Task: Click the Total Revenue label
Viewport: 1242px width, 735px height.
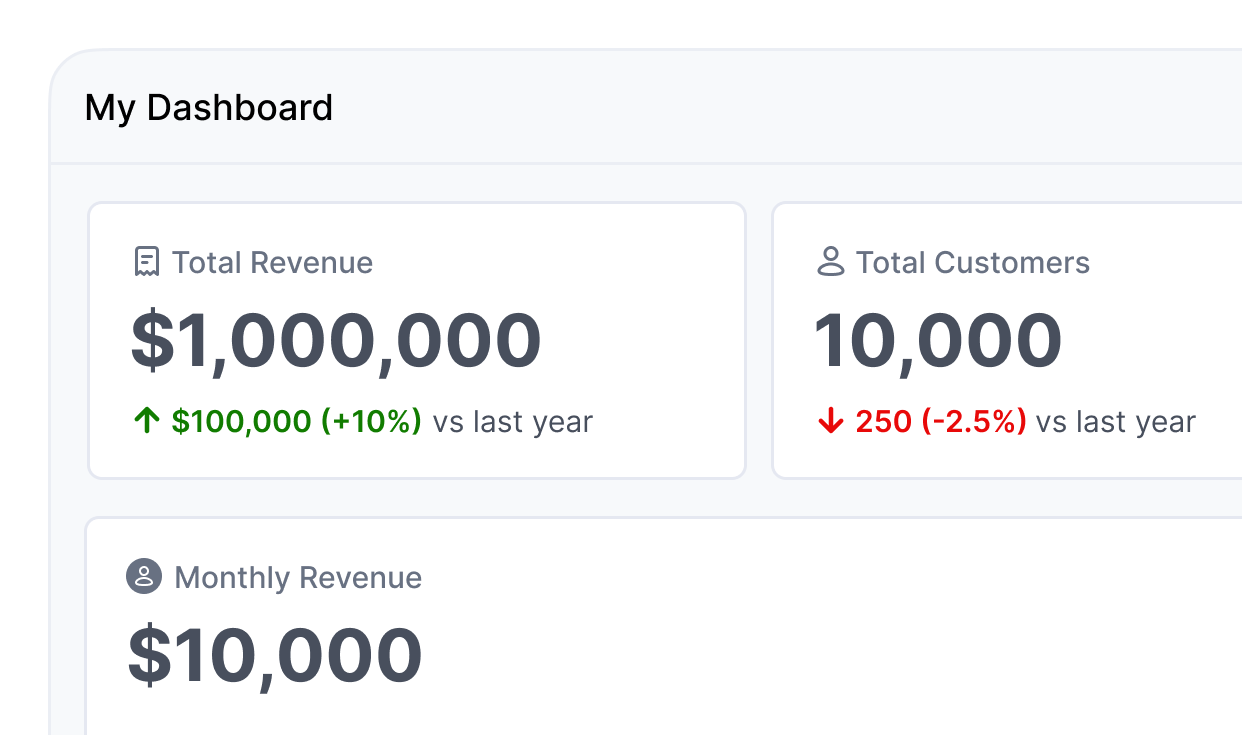Action: point(272,263)
